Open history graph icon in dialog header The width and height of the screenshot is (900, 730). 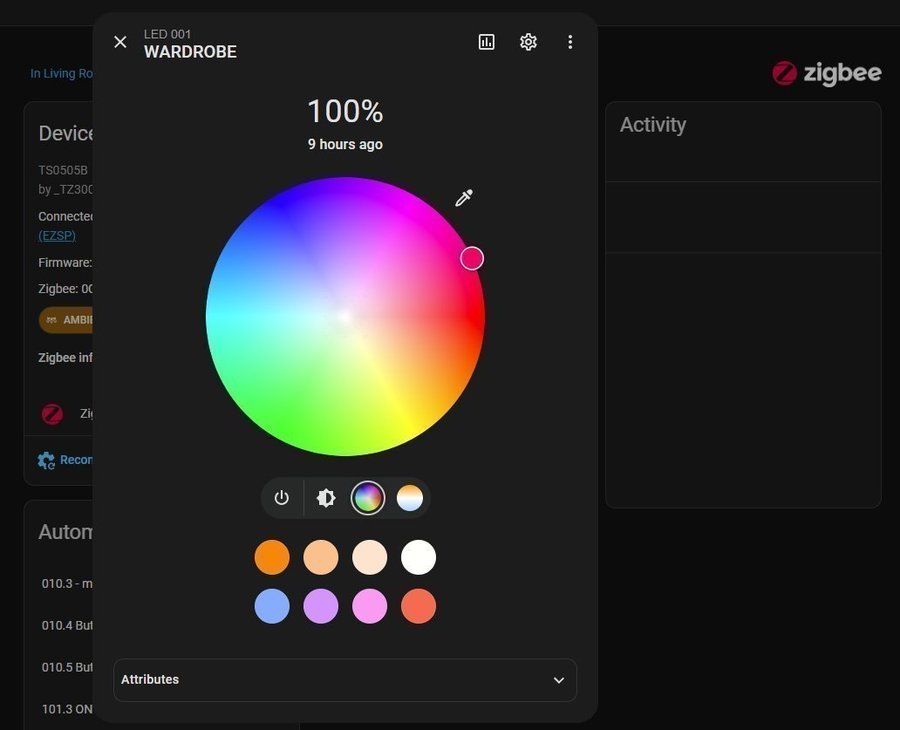click(487, 42)
